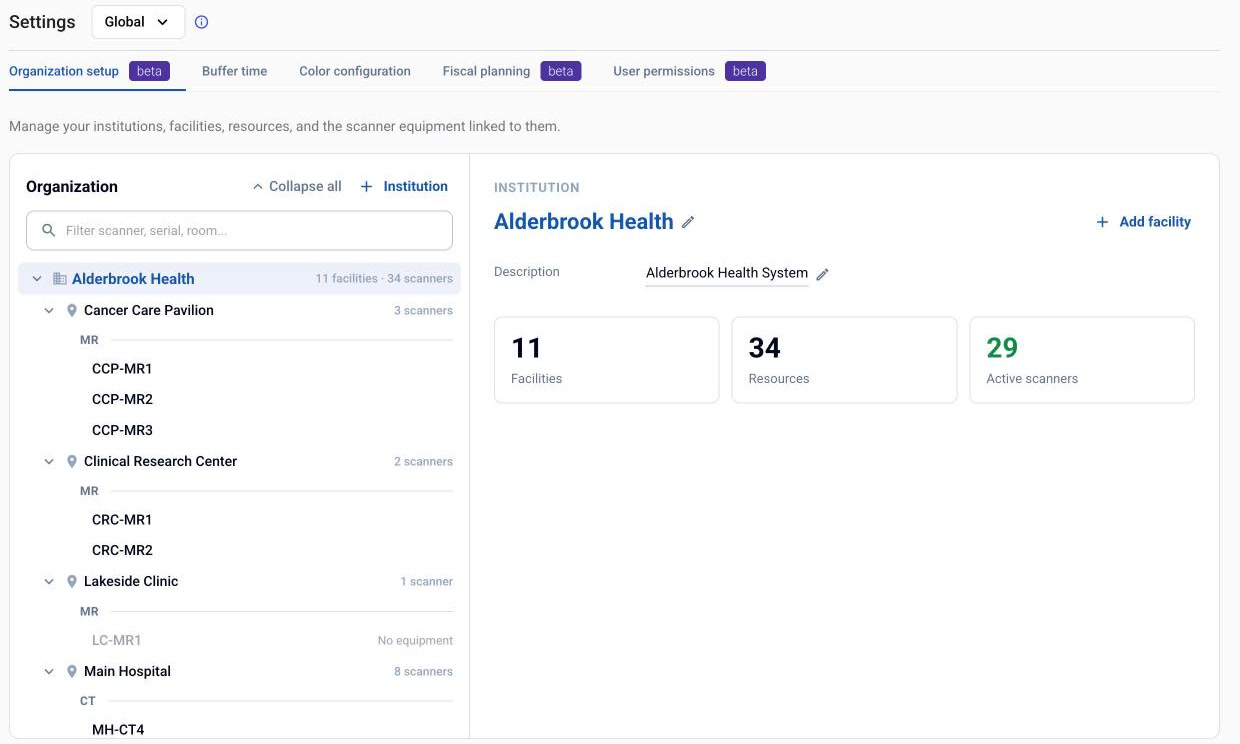Click the Clinical Research Center facility name
Image resolution: width=1240 pixels, height=744 pixels.
pos(161,461)
